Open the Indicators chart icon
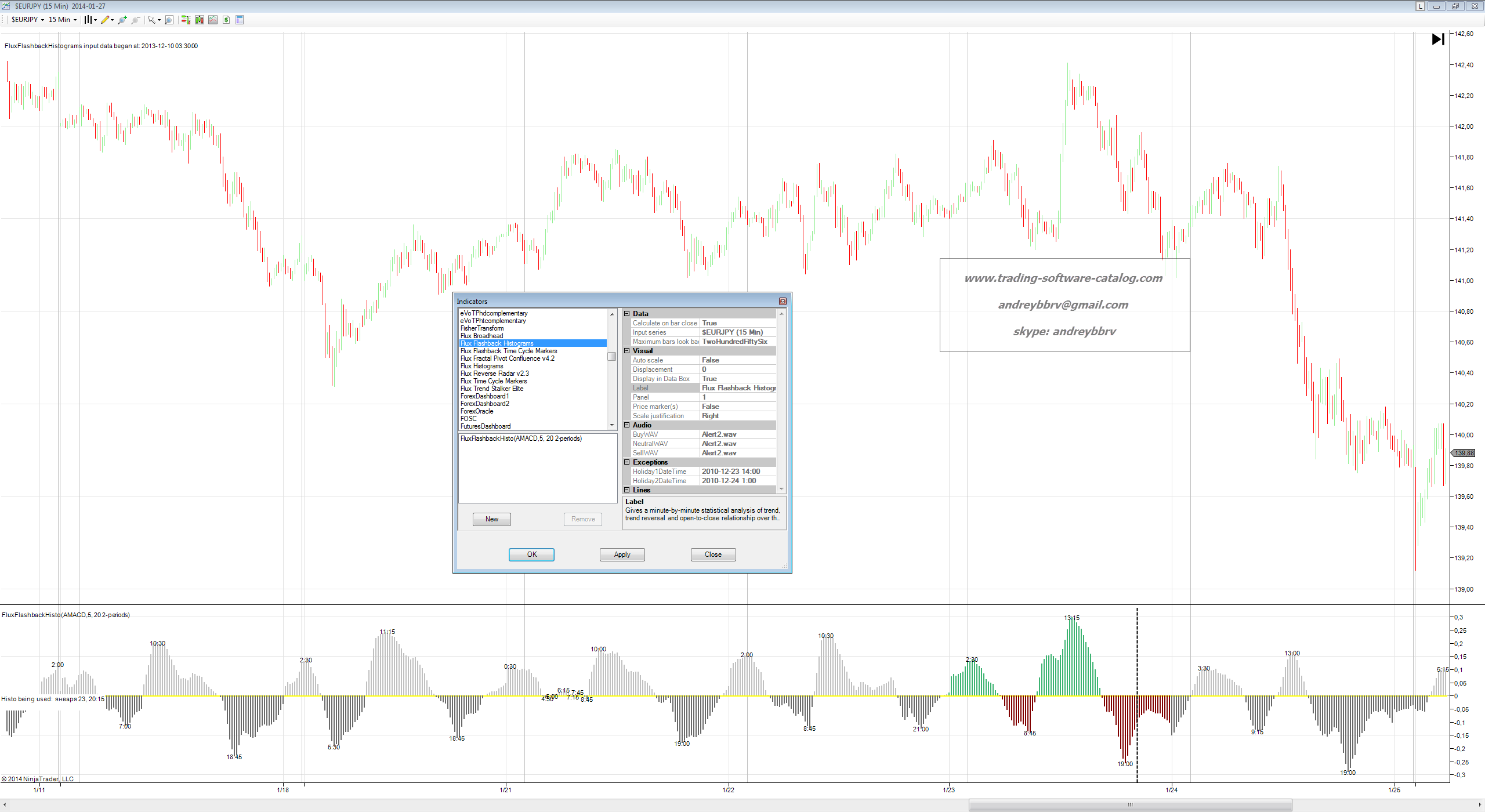 point(213,20)
